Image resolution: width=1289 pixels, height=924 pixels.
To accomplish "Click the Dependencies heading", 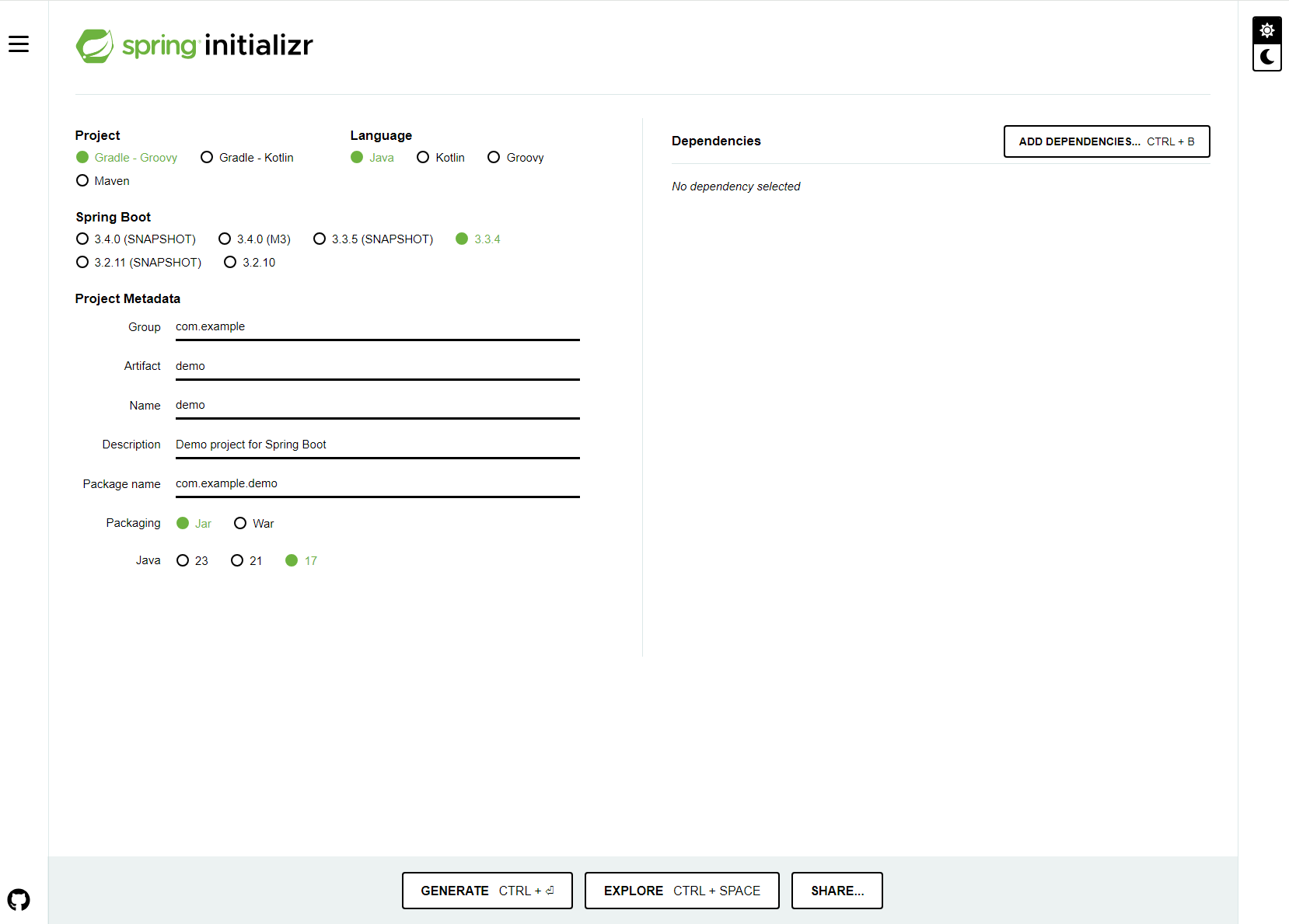I will pos(716,141).
